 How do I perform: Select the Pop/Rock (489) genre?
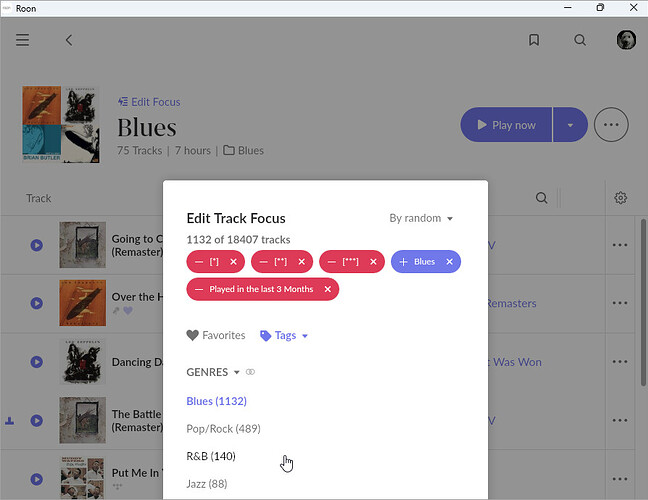click(224, 429)
